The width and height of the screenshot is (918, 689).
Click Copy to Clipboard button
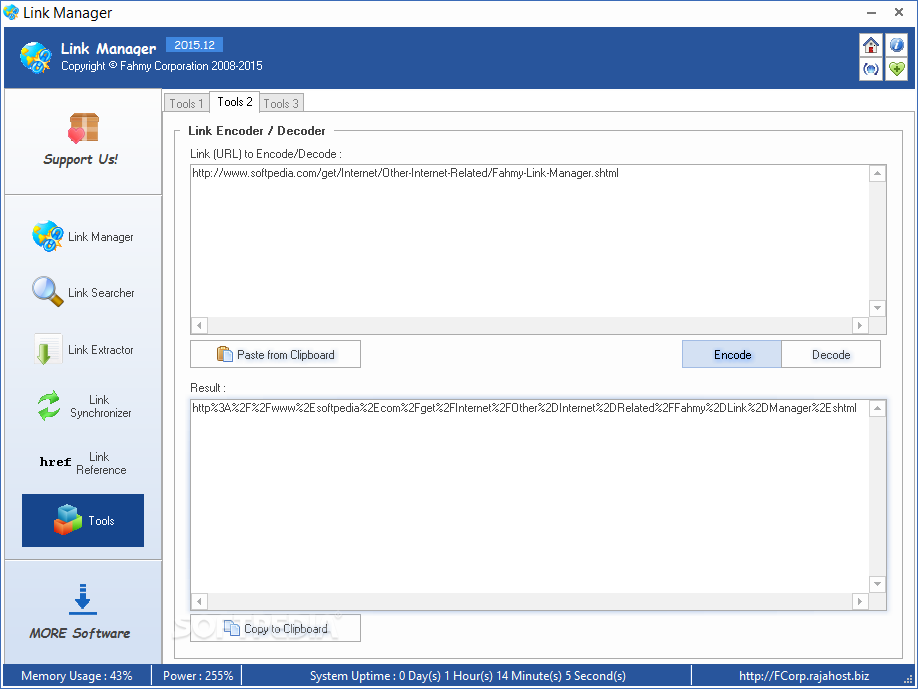pos(275,628)
